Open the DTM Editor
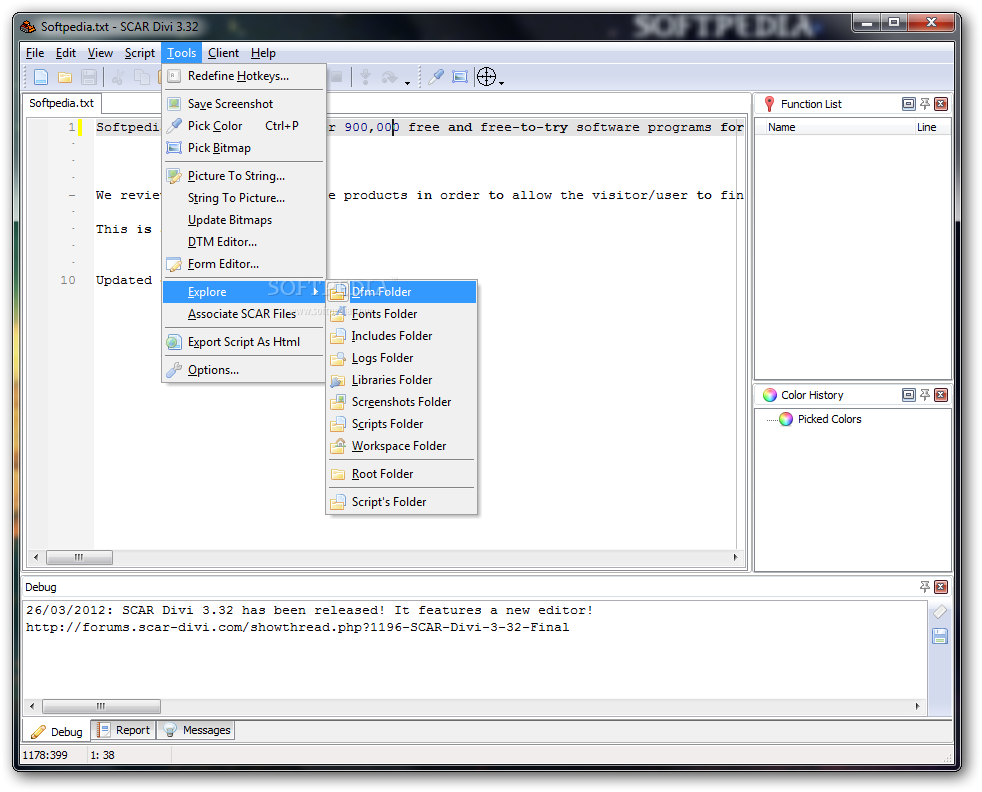 point(244,242)
